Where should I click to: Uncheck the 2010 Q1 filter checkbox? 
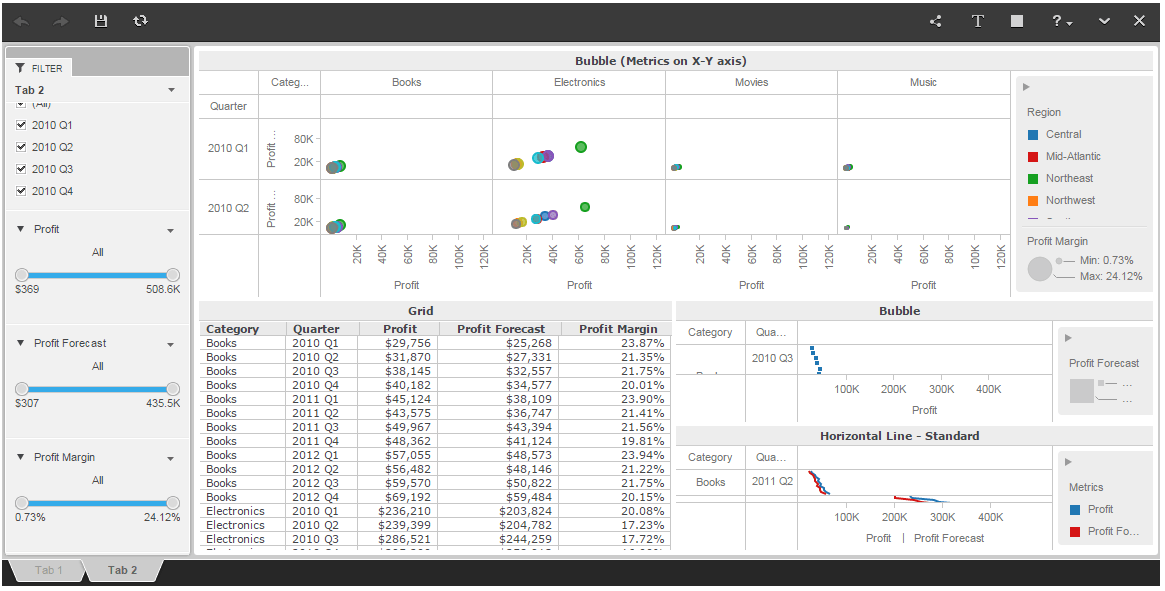(x=21, y=125)
